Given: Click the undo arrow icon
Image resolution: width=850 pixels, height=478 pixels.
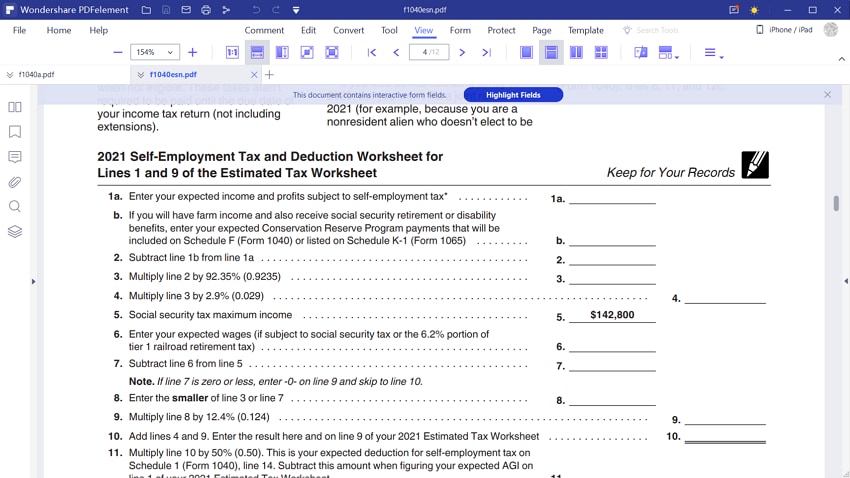Looking at the screenshot, I should 256,10.
